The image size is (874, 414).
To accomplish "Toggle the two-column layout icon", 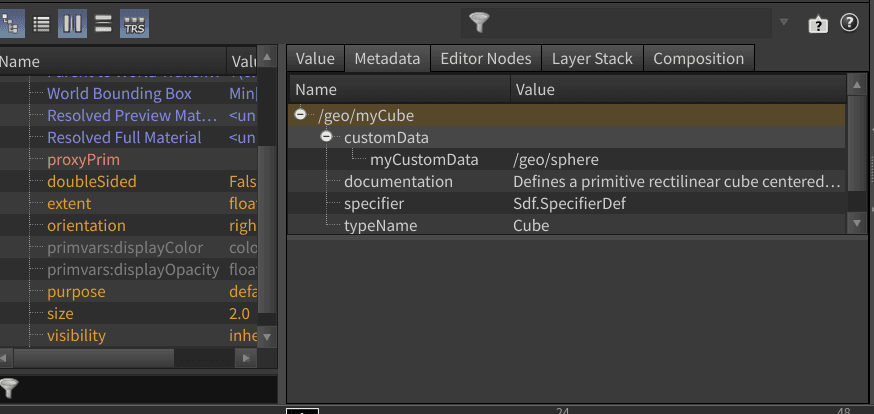I will [x=72, y=24].
